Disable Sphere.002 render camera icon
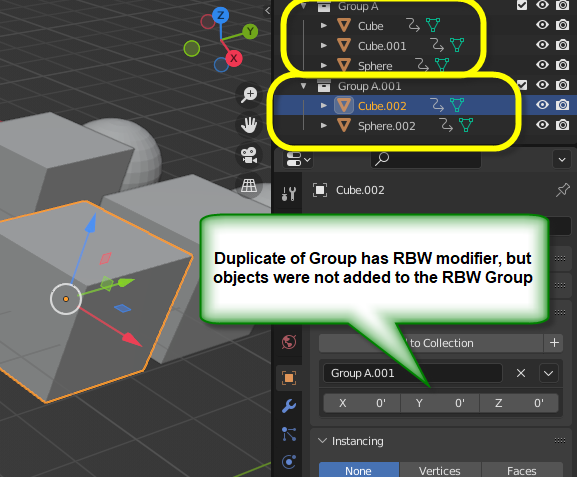 pos(562,125)
